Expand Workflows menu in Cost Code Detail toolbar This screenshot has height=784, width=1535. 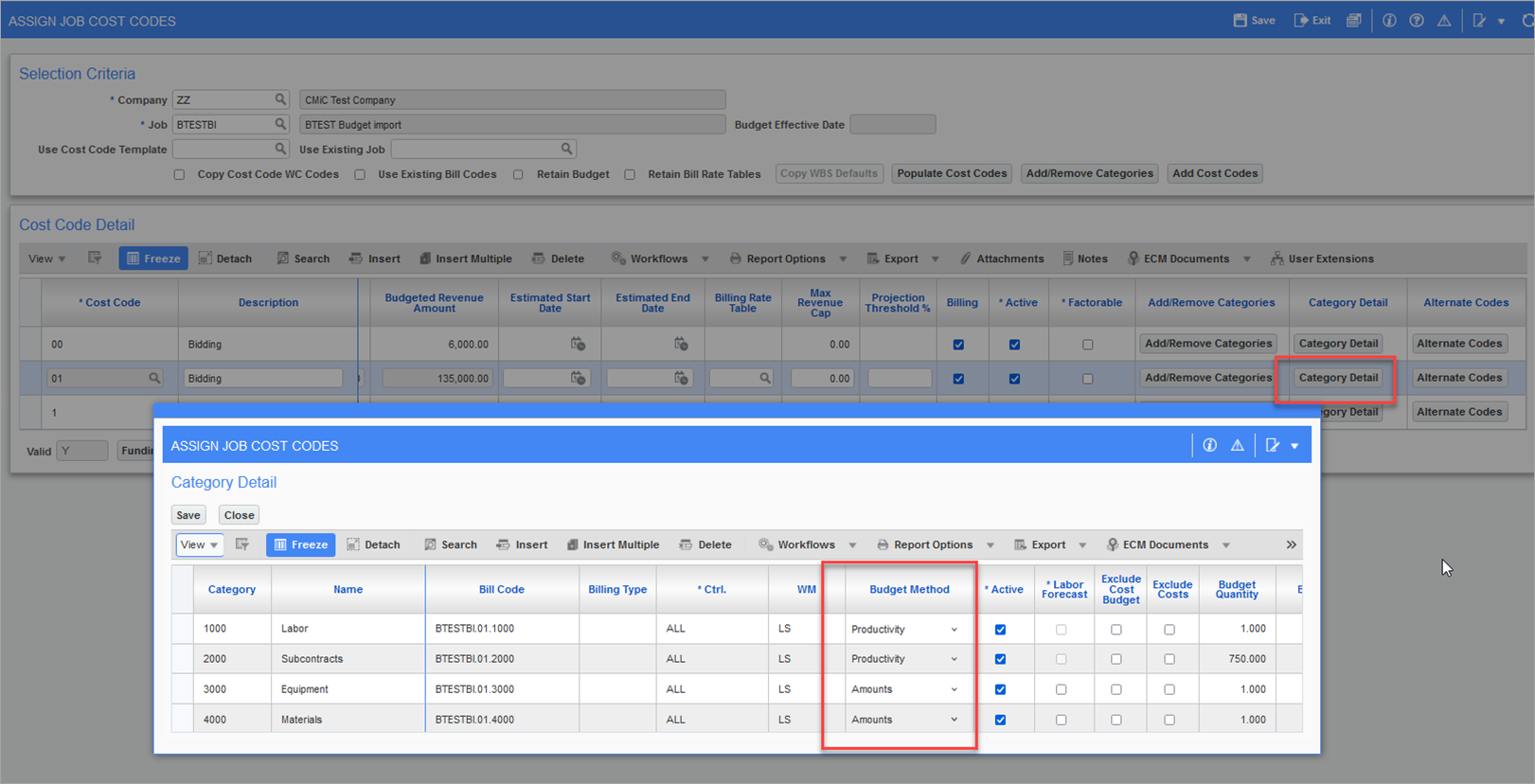[x=705, y=258]
